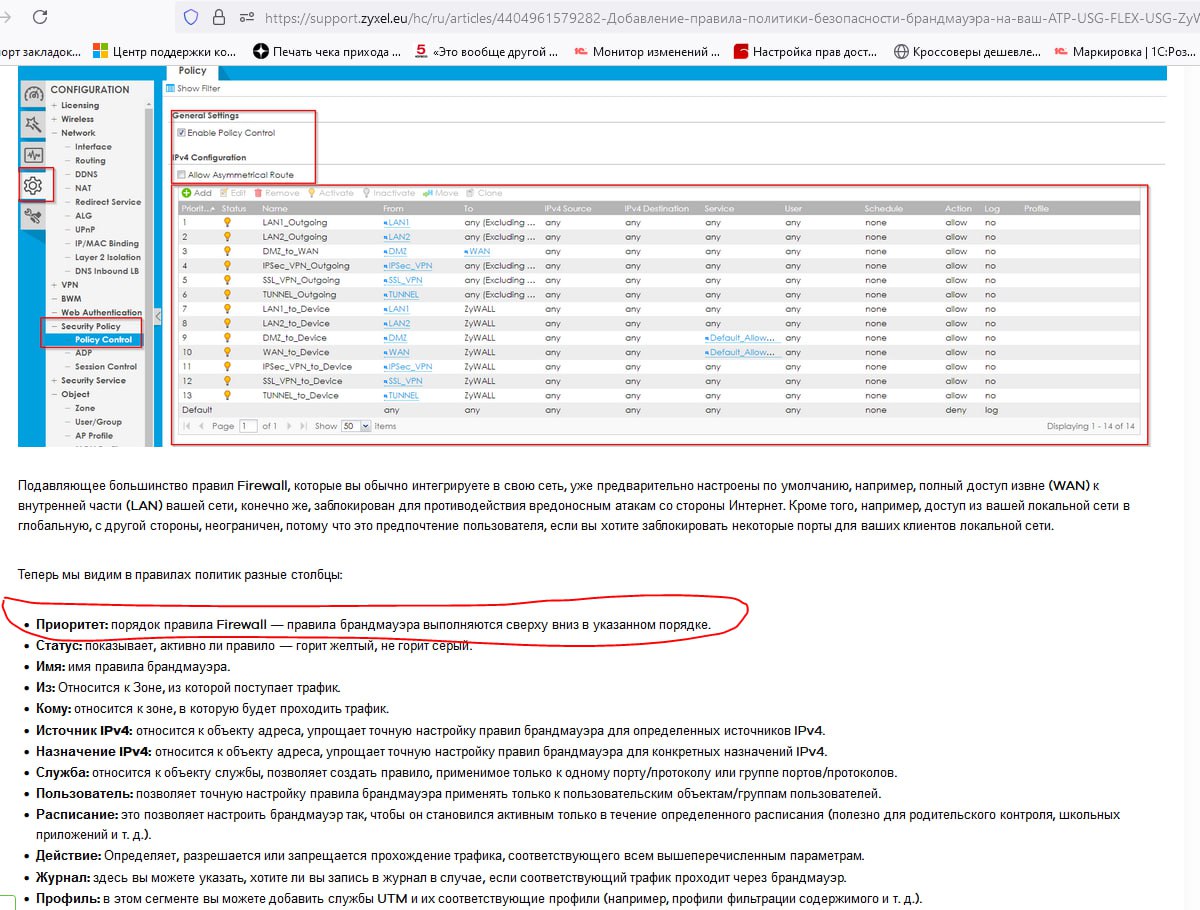Select the Policy tab
This screenshot has width=1200, height=910.
click(193, 71)
